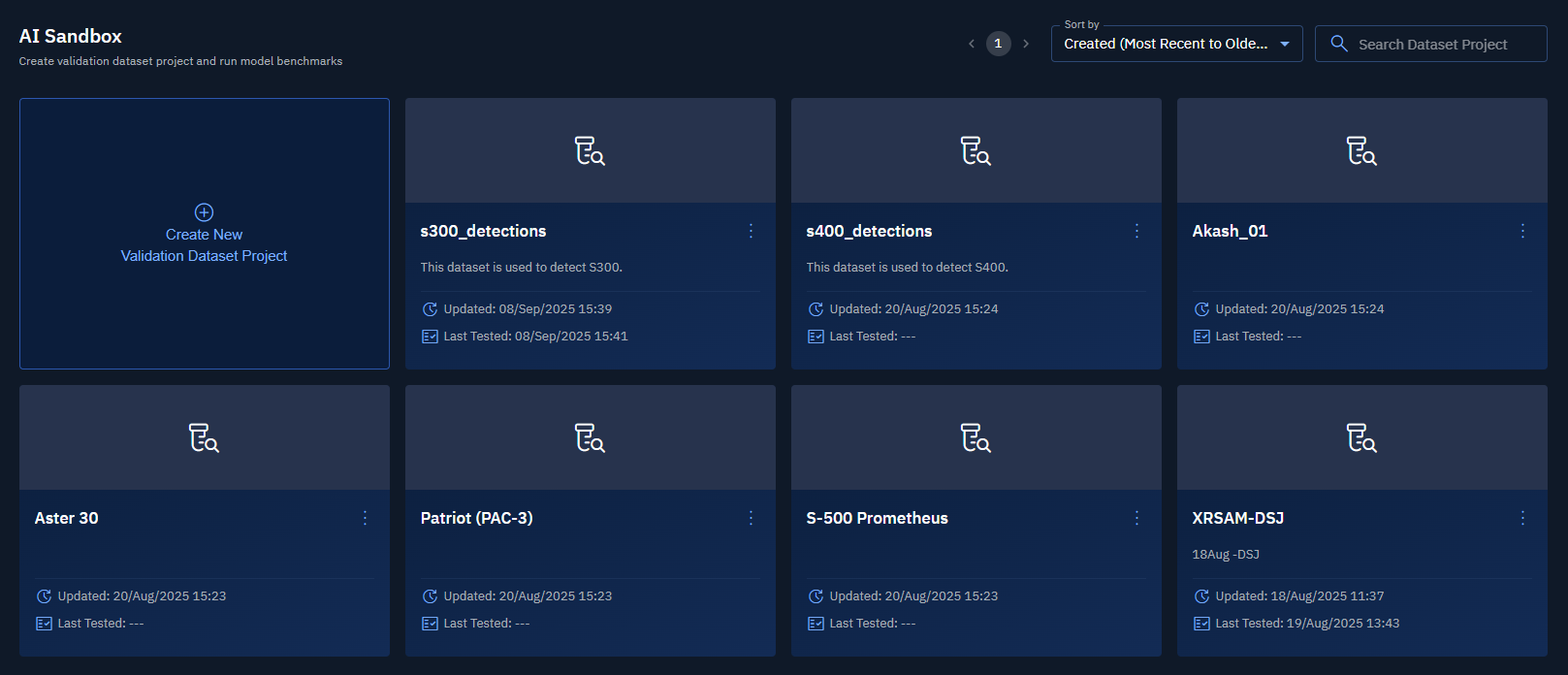Type in the Search Dataset Project field
Image resolution: width=1568 pixels, height=675 pixels.
(x=1444, y=45)
